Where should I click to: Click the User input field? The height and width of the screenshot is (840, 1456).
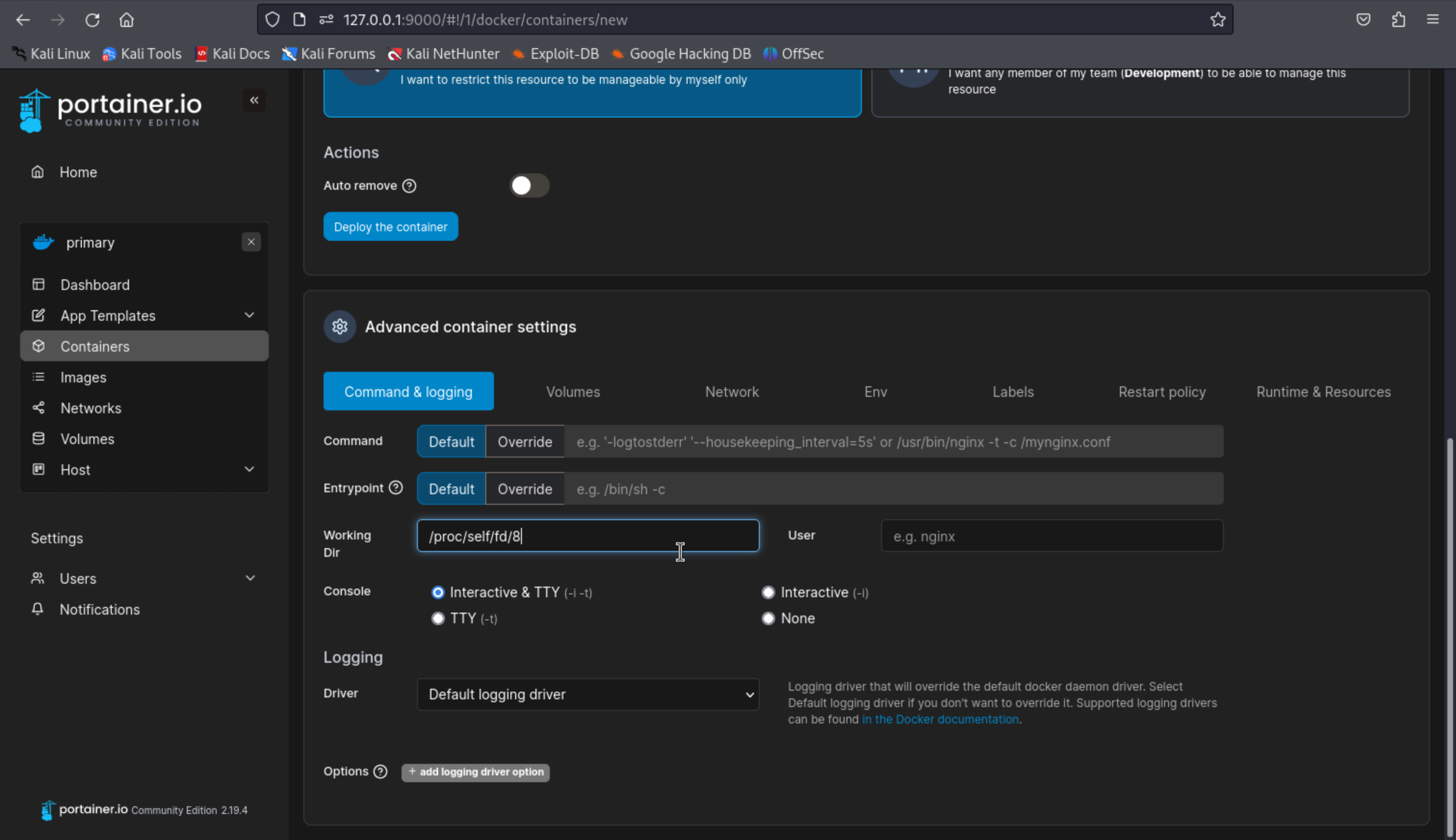point(1051,536)
